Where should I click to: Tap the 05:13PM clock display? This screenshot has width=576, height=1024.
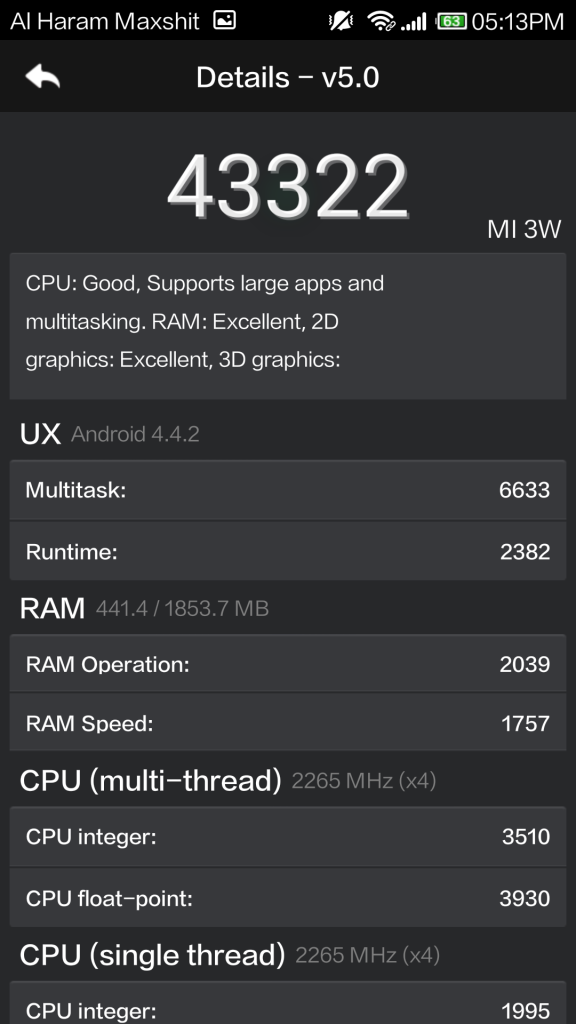pyautogui.click(x=517, y=19)
